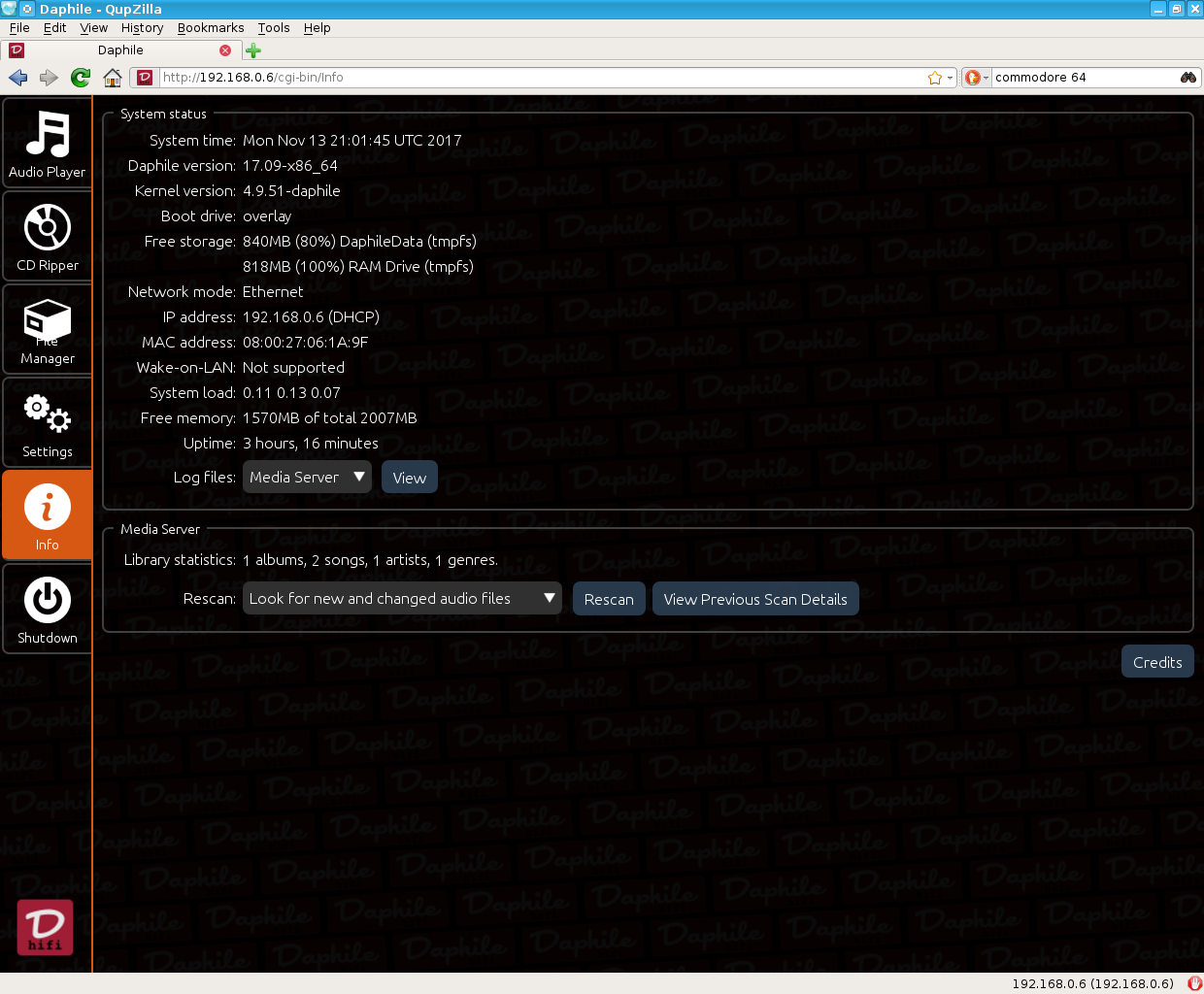Click the MAC address 08:00:27:06:1A:9F
Viewport: 1204px width, 994px height.
[x=306, y=342]
